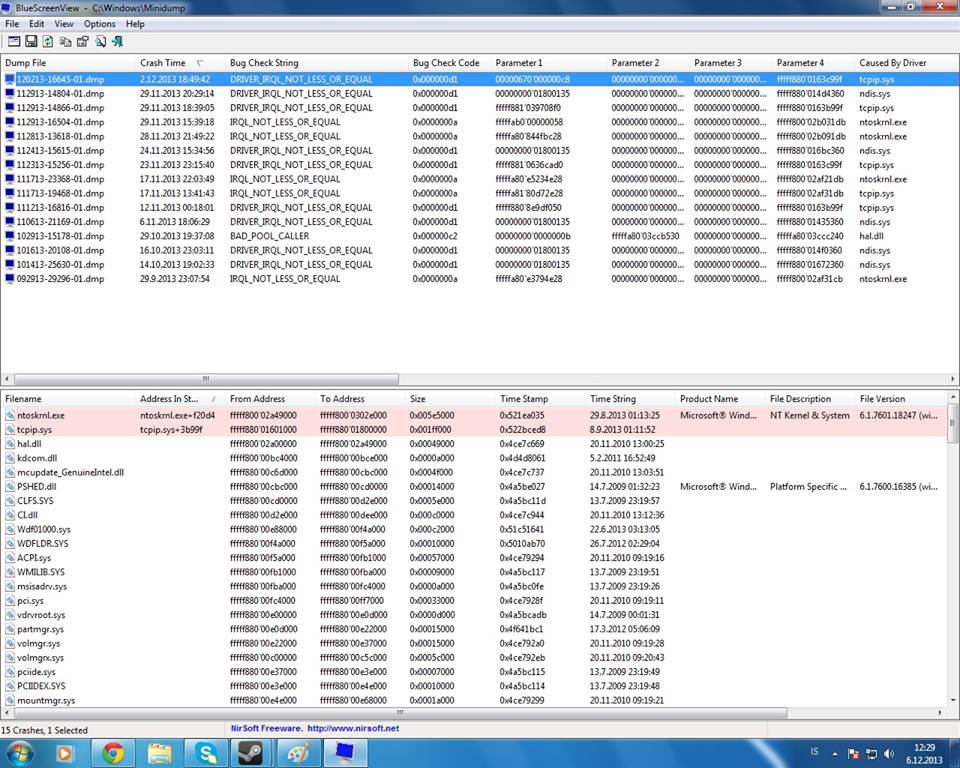Open Google Chrome from the taskbar

(x=112, y=752)
